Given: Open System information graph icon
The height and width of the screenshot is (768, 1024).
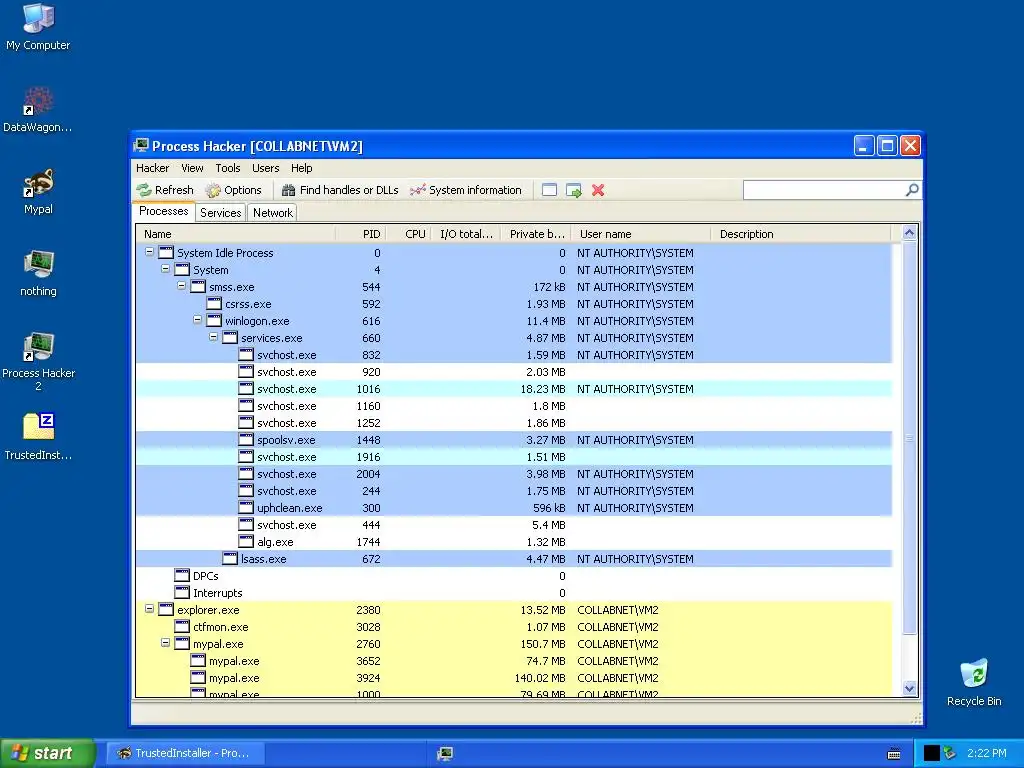Looking at the screenshot, I should (x=418, y=190).
